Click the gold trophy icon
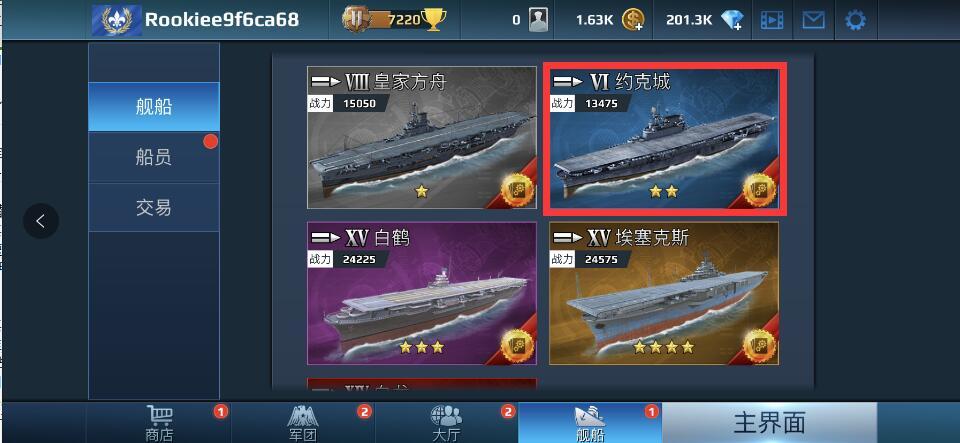This screenshot has width=960, height=443. 433,20
